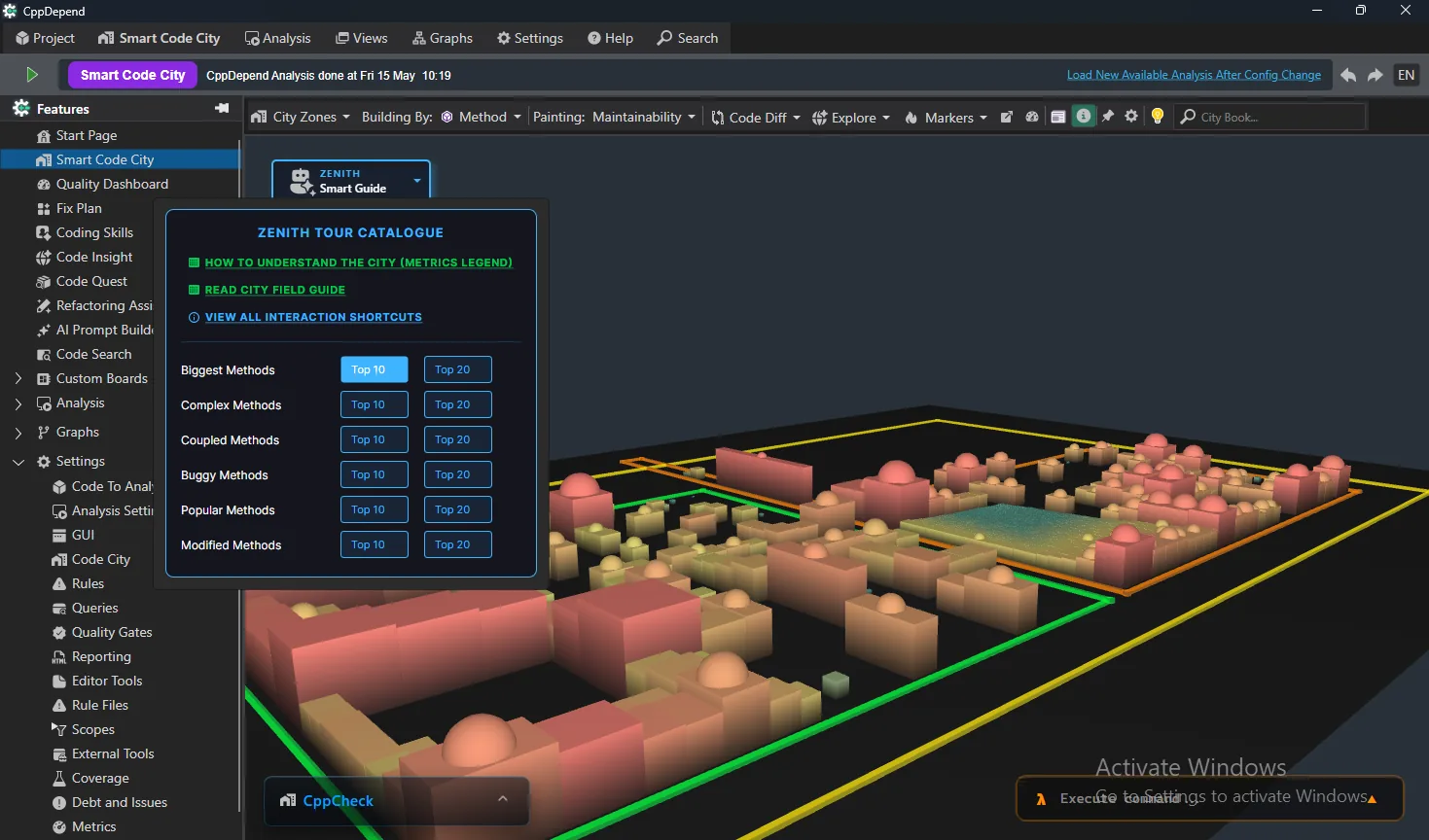The width and height of the screenshot is (1429, 840).
Task: Expand the Graphs tree node
Action: 18,432
